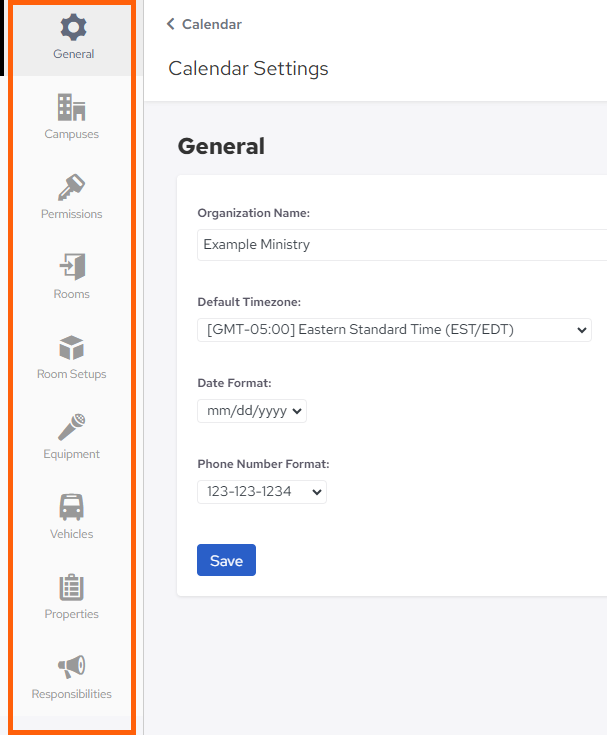Open the Properties clipboard icon

pos(71,587)
